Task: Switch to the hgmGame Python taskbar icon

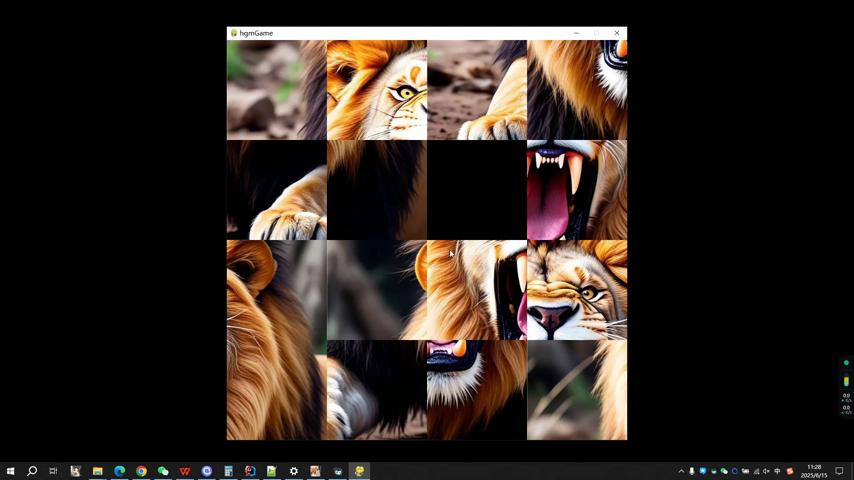Action: pyautogui.click(x=359, y=471)
